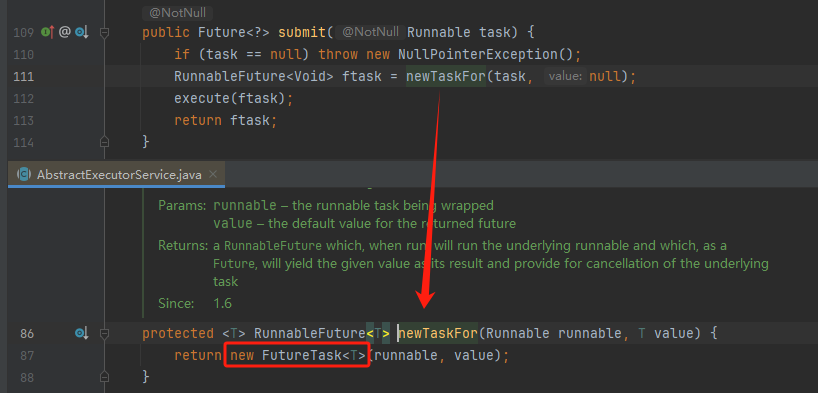818x393 pixels.
Task: Click the blue overridden-method gutter icon on line 86
Action: 81,333
